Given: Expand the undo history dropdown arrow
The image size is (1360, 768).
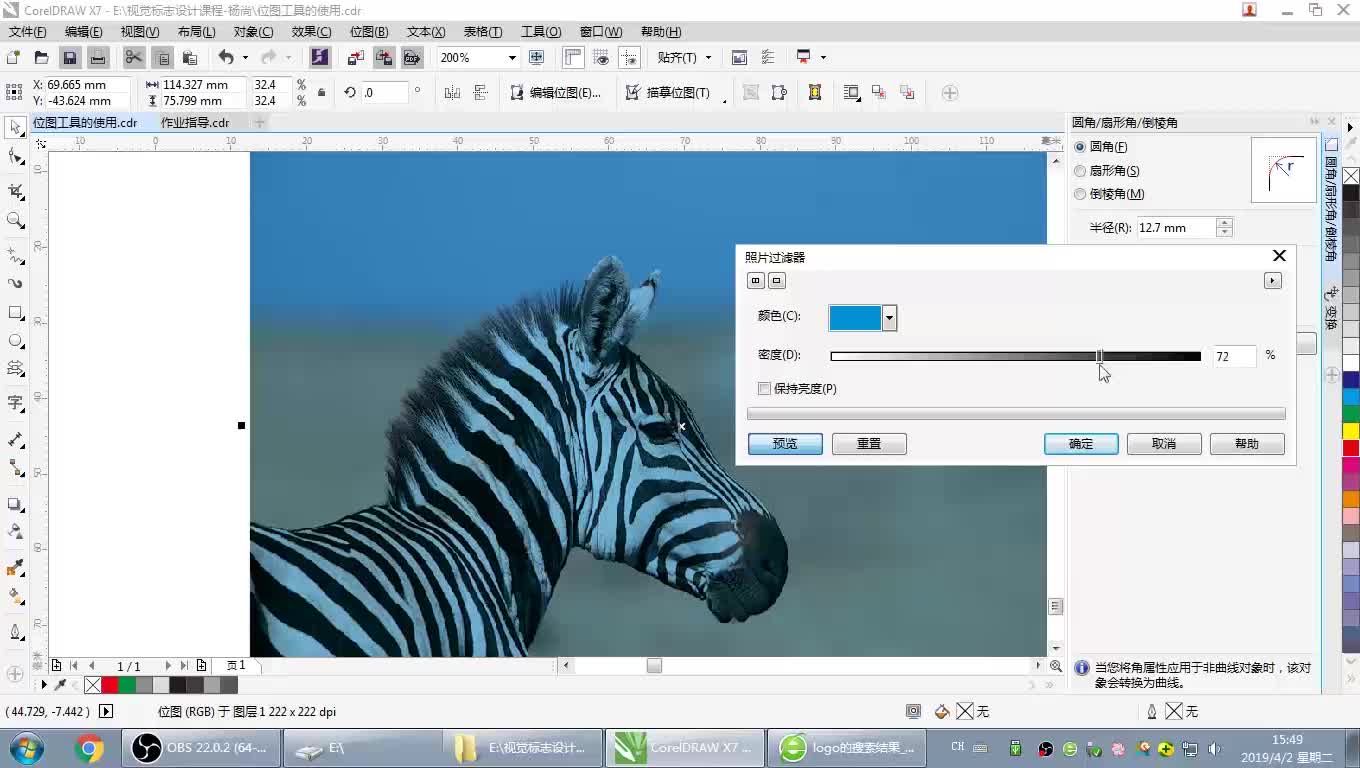Looking at the screenshot, I should click(x=245, y=57).
